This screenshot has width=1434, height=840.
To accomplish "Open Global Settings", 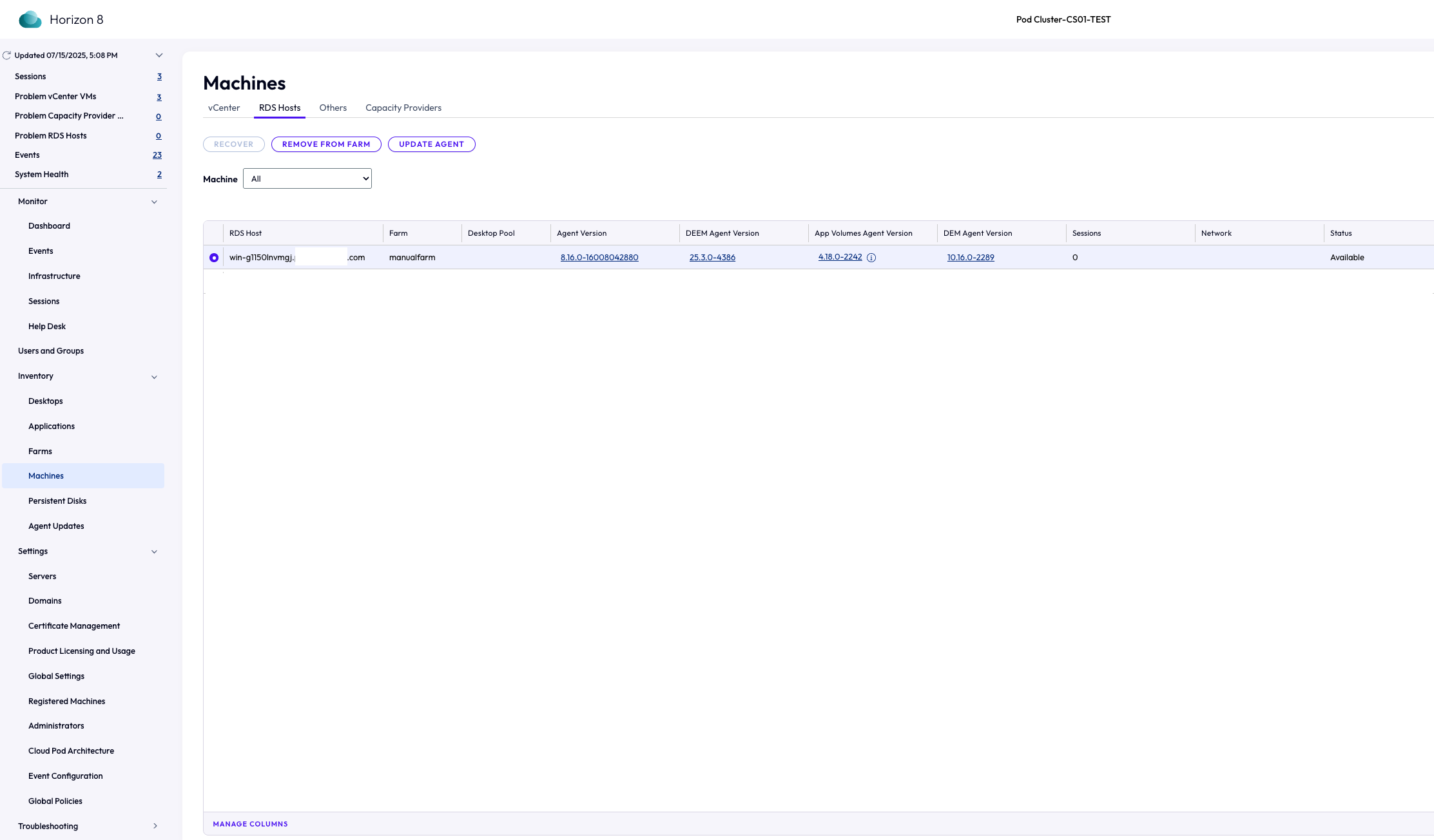I will coord(56,676).
